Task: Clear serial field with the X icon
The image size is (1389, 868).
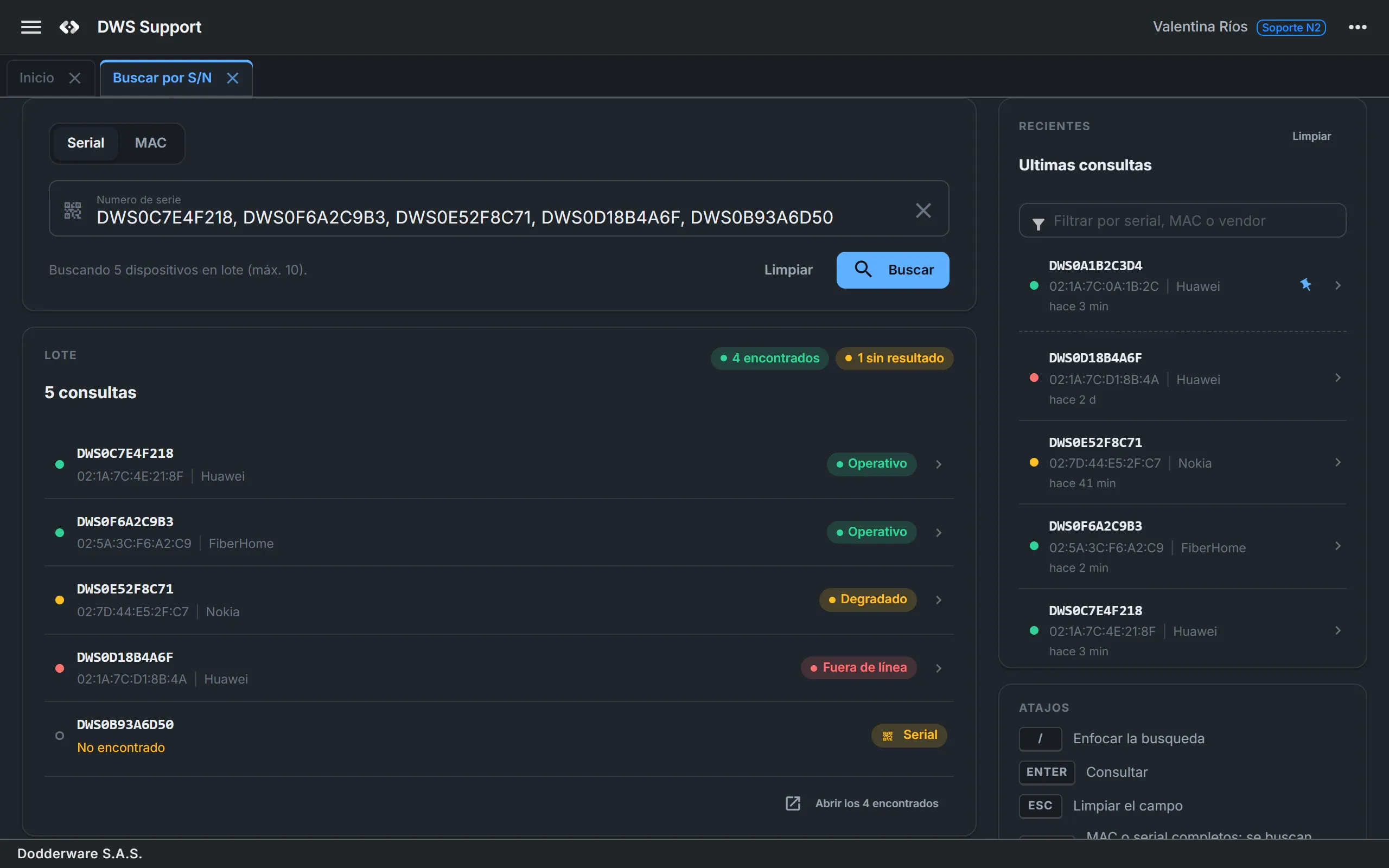Action: coord(923,210)
